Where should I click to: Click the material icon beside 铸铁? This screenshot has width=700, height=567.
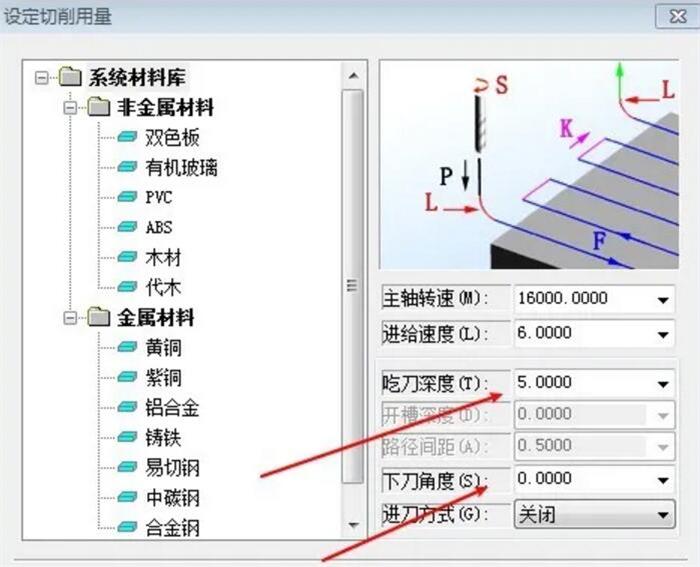(x=127, y=437)
